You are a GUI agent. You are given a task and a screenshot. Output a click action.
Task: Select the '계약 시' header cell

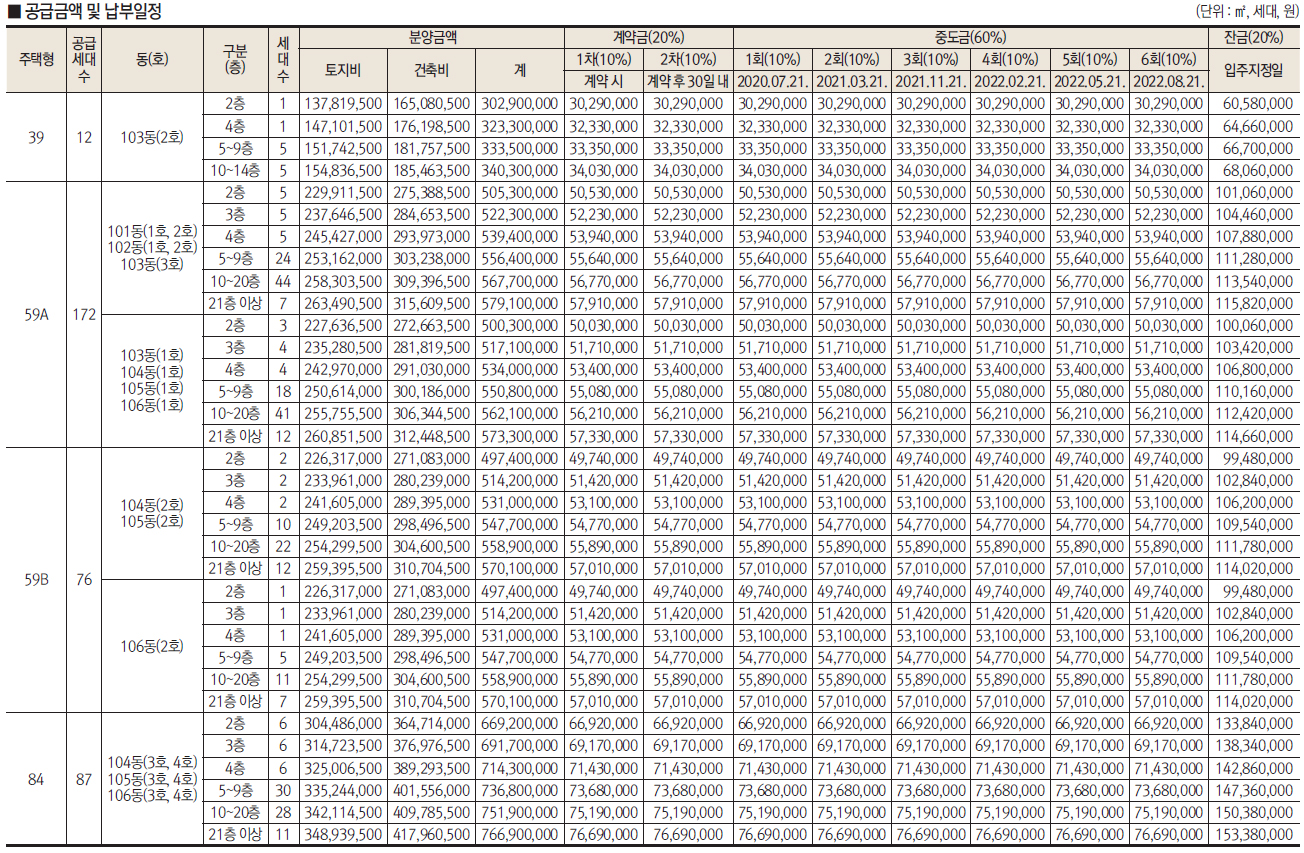point(603,81)
